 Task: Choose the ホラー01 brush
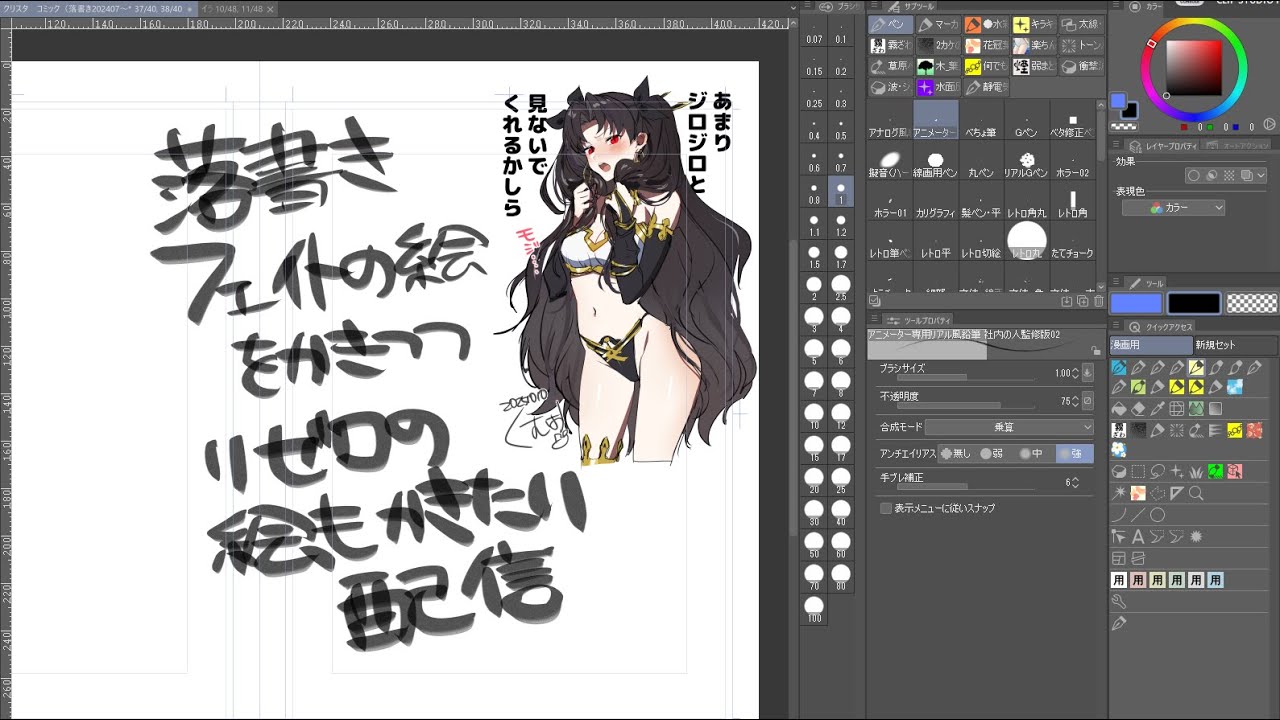point(890,201)
